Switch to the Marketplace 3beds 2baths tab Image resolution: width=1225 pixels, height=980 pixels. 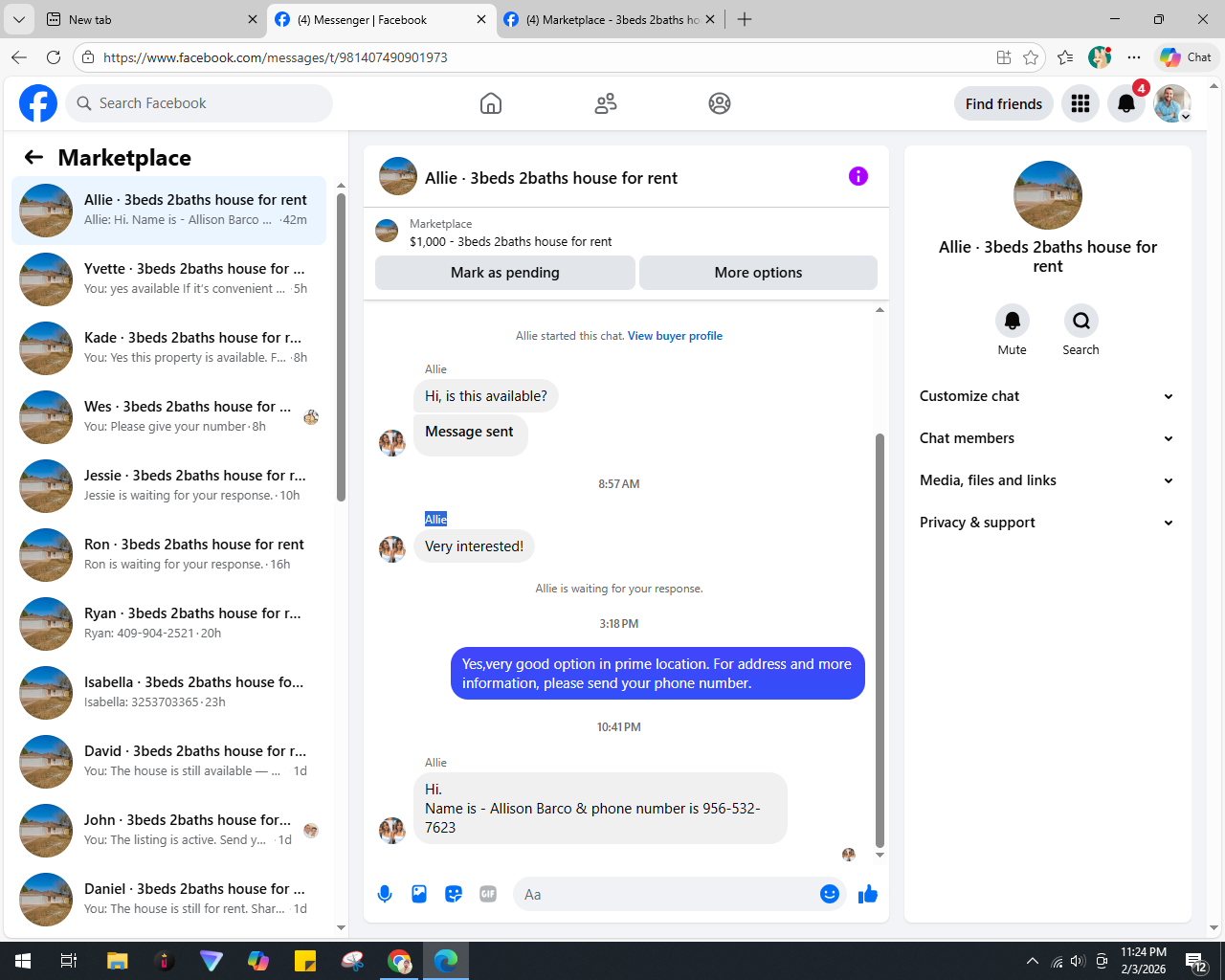(x=610, y=19)
